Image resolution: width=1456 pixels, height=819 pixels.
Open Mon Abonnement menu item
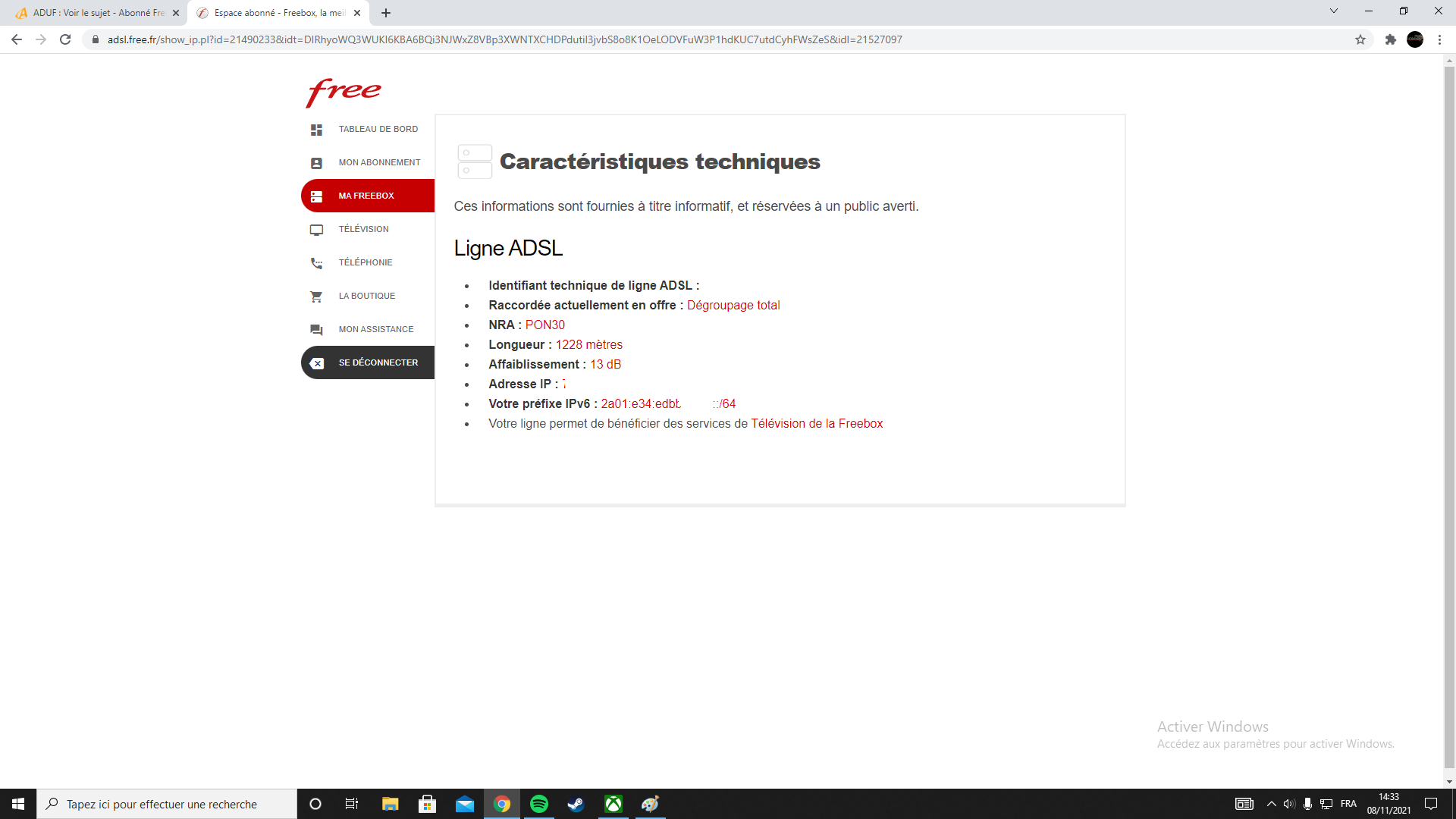[x=379, y=162]
